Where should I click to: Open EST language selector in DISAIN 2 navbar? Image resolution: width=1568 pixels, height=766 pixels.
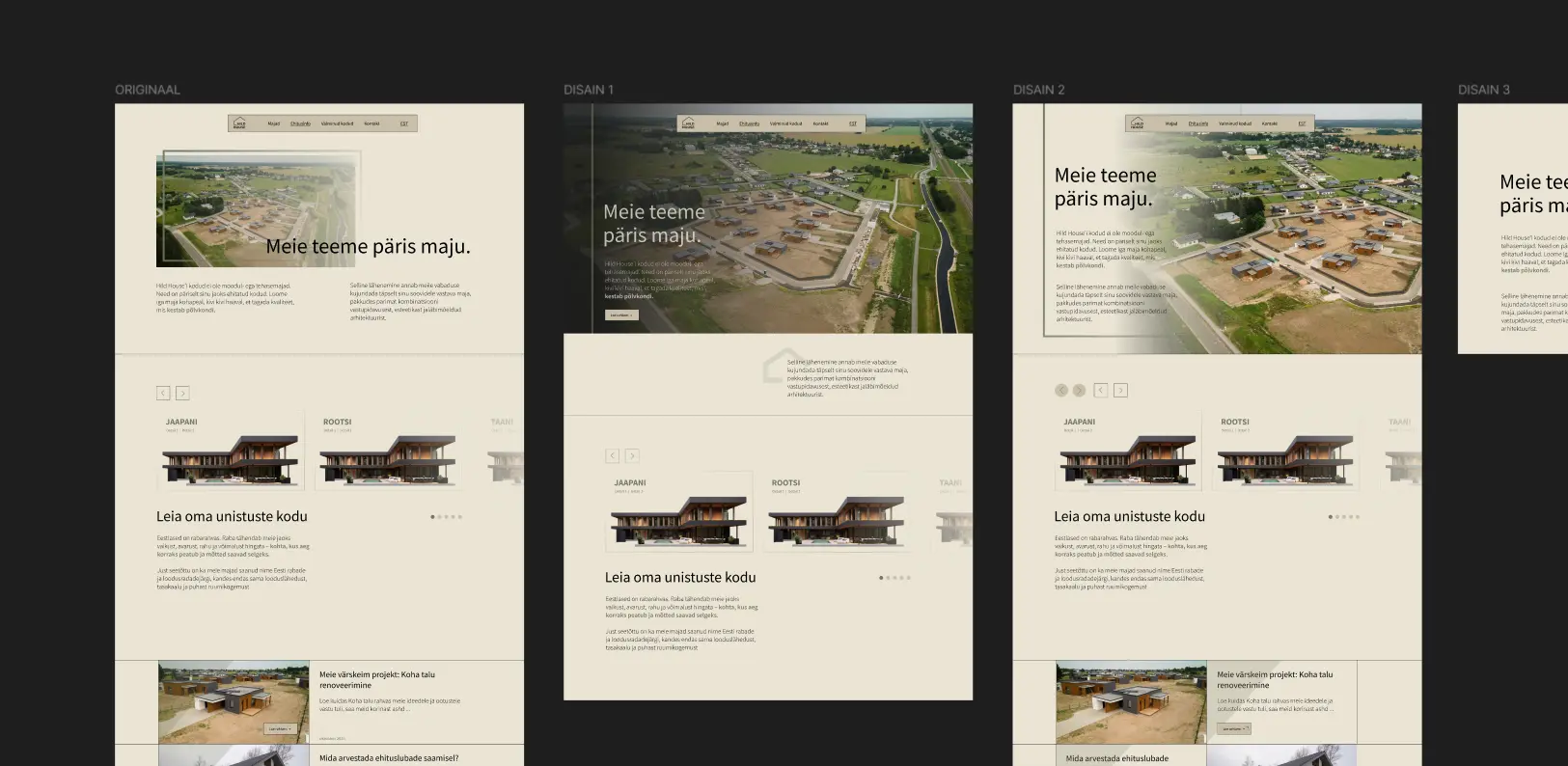coord(1302,123)
